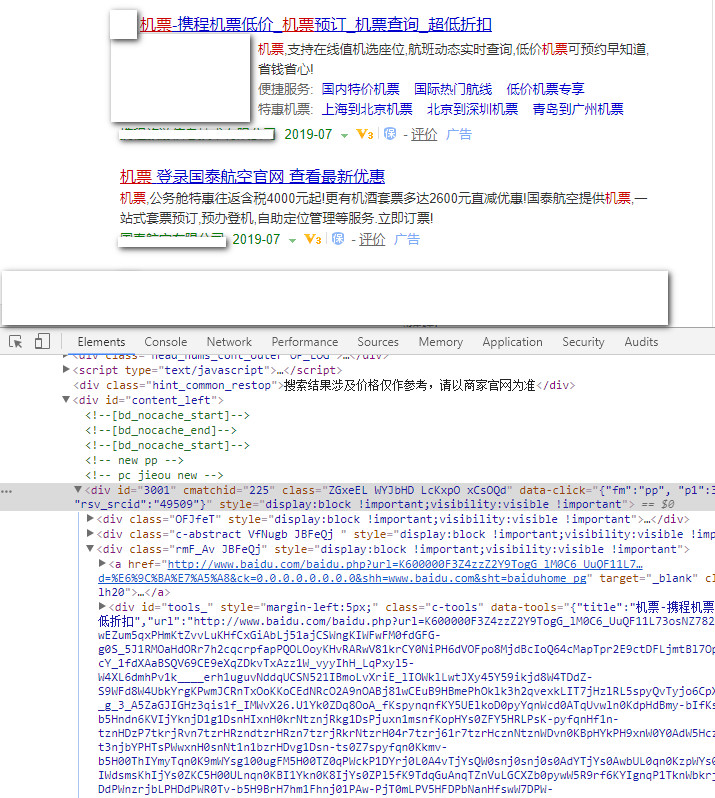Click the 保 shield icon in the first result
The image size is (715, 798).
[390, 134]
